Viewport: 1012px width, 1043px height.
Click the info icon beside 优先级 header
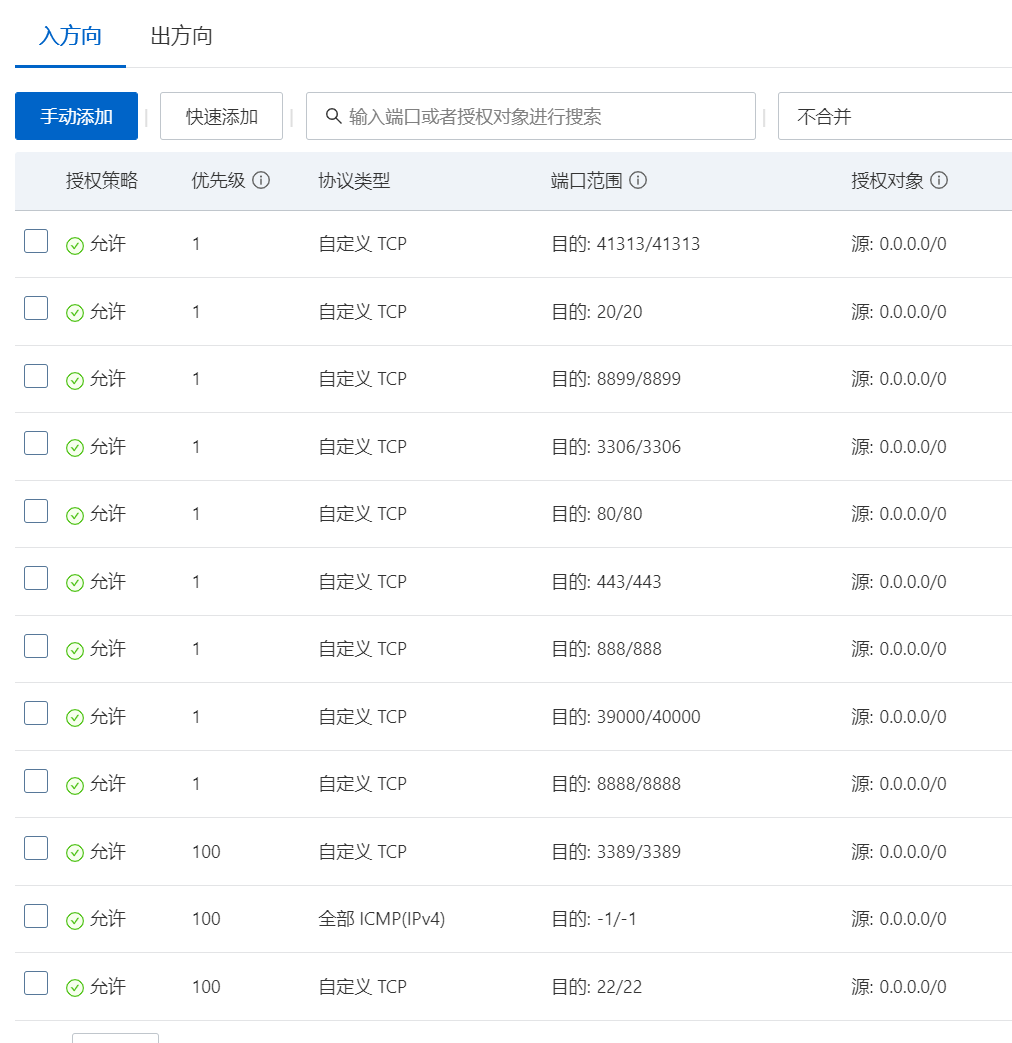coord(261,181)
